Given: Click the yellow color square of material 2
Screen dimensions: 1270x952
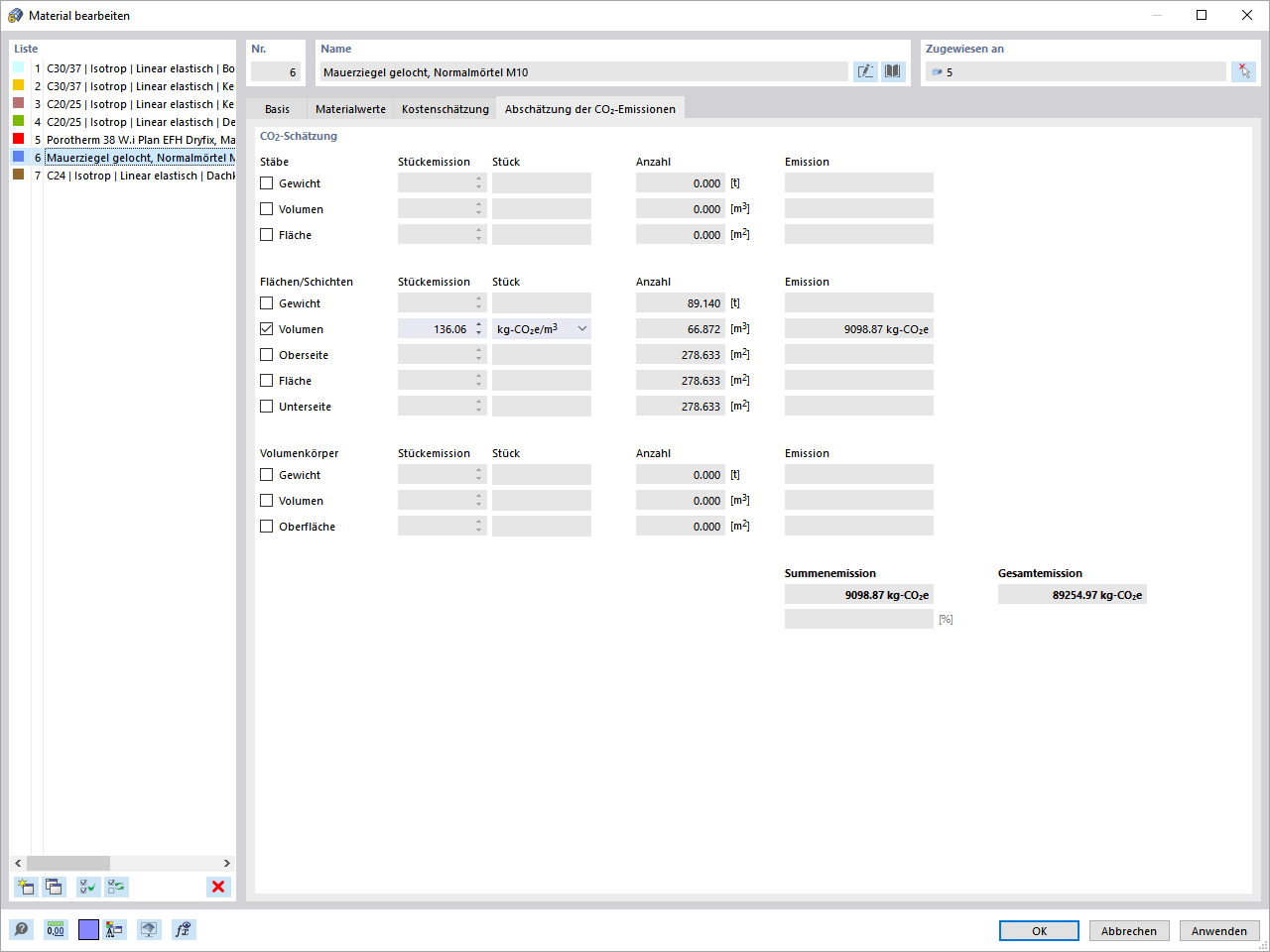Looking at the screenshot, I should (18, 85).
